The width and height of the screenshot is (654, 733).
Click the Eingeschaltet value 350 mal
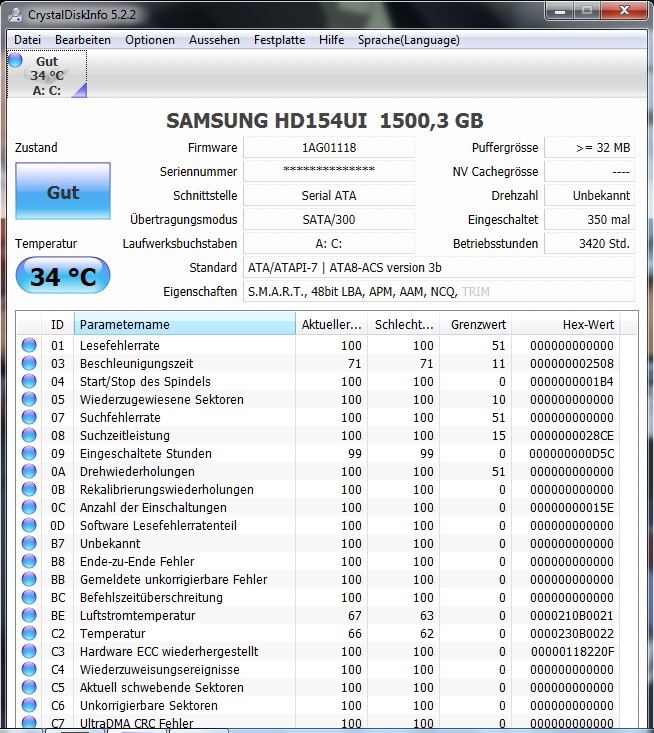pyautogui.click(x=589, y=219)
